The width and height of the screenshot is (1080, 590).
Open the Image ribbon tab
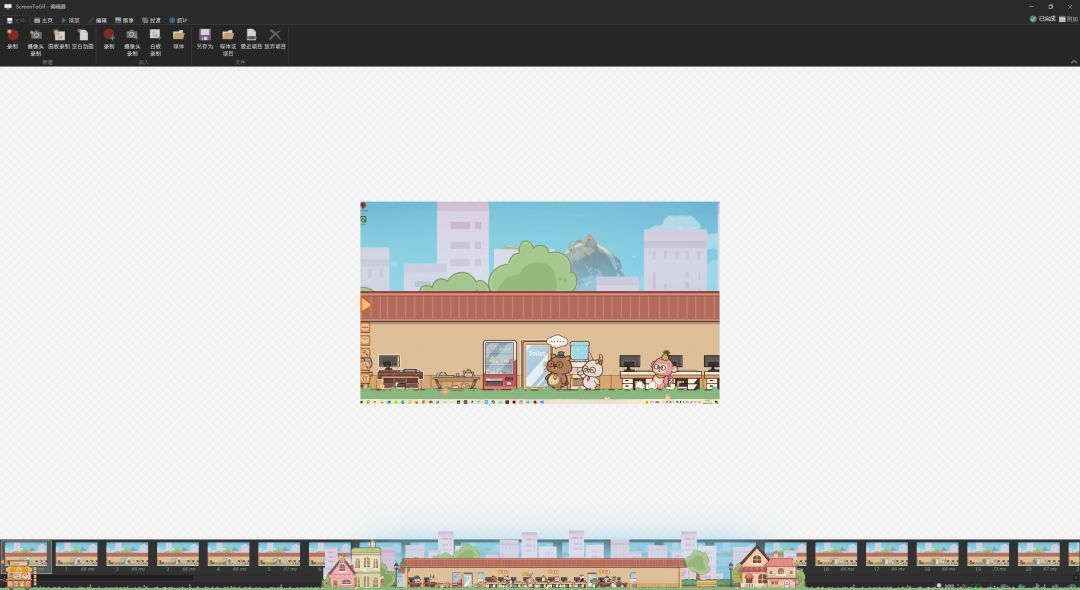pyautogui.click(x=124, y=20)
